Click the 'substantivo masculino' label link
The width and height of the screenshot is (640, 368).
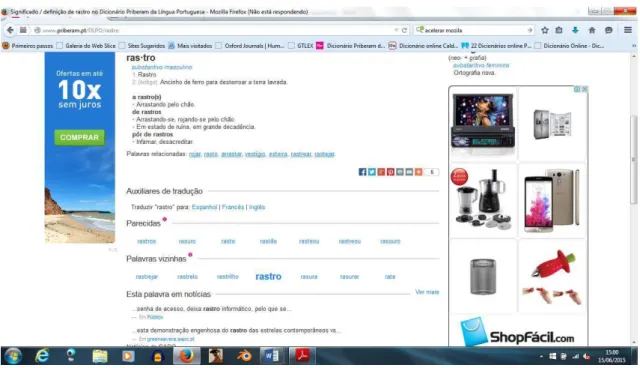[x=162, y=67]
